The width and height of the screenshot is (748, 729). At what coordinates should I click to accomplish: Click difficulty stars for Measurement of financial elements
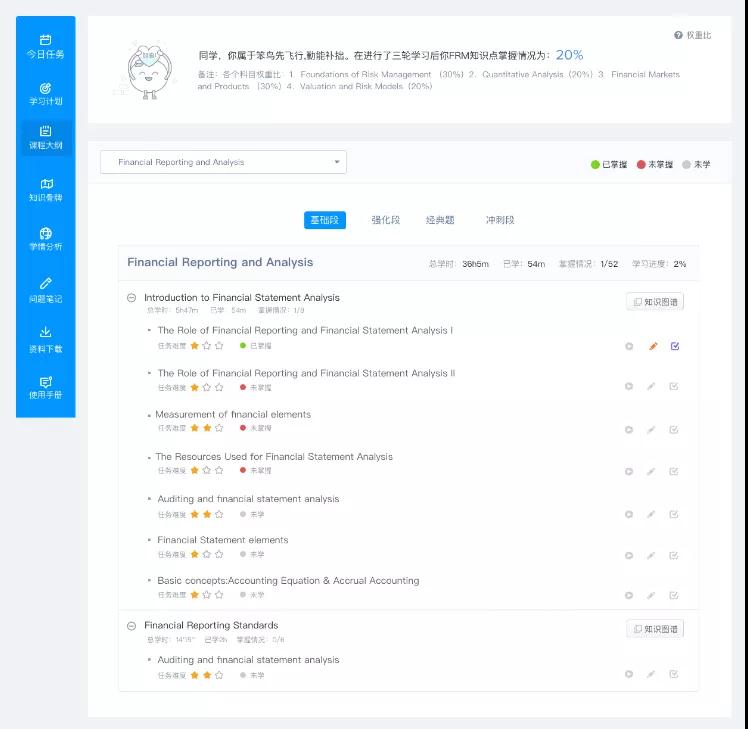(x=207, y=428)
